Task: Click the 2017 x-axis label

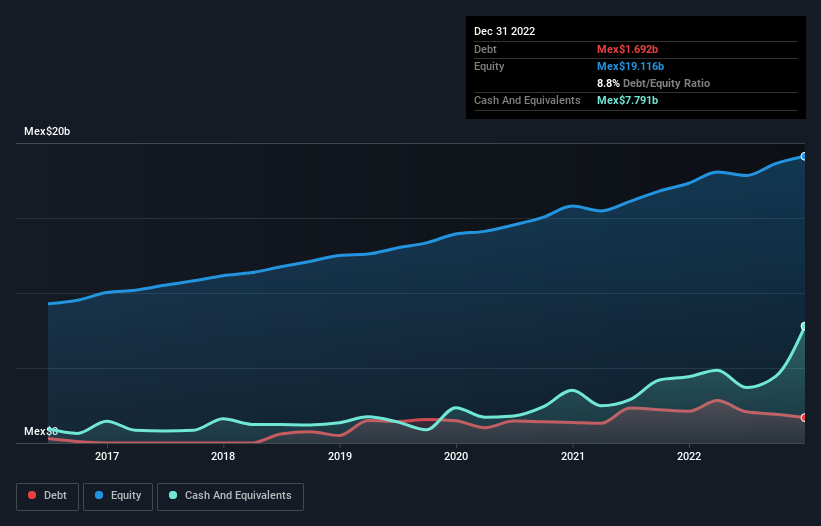Action: tap(107, 456)
